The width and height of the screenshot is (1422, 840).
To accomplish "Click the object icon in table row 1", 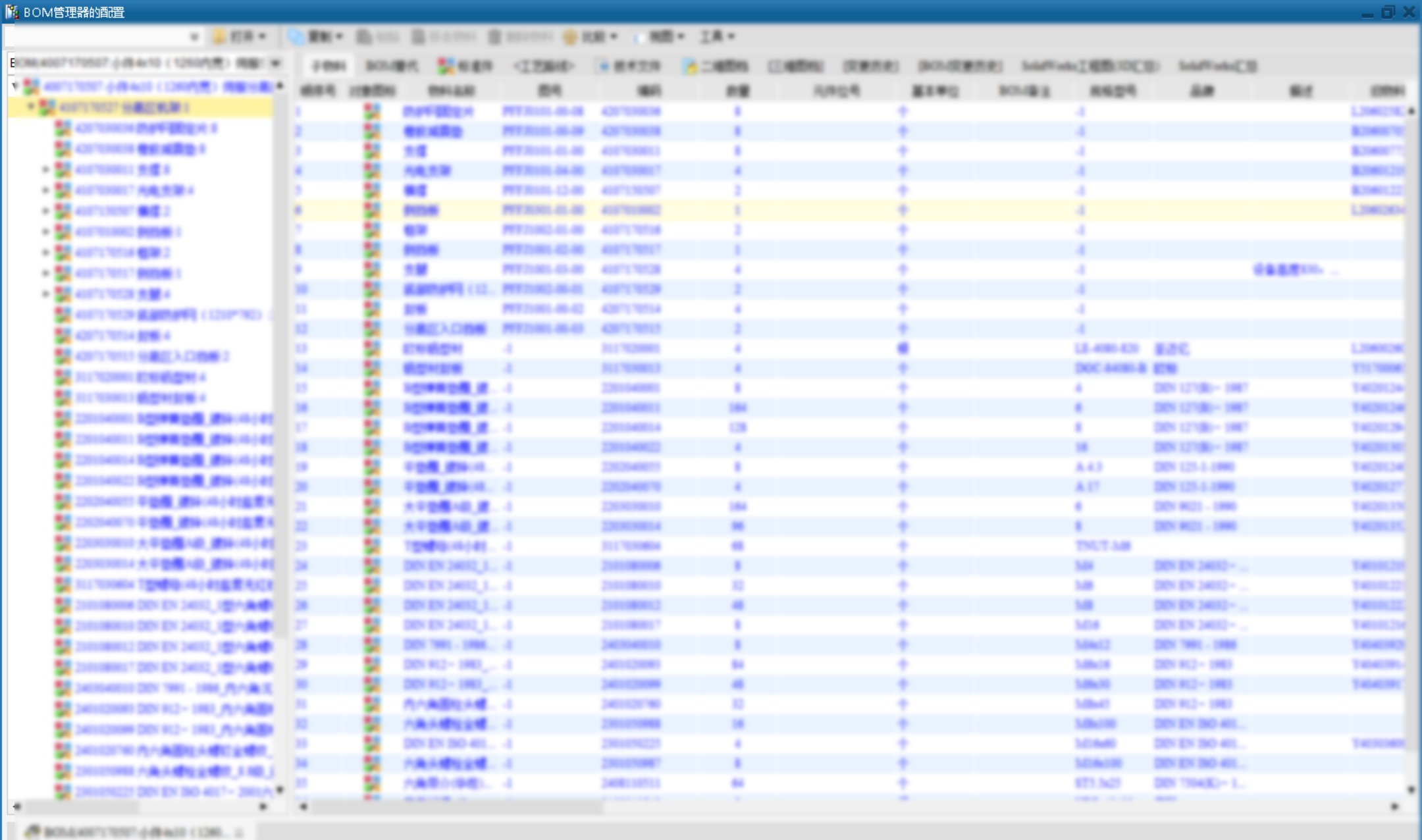I will pyautogui.click(x=372, y=111).
